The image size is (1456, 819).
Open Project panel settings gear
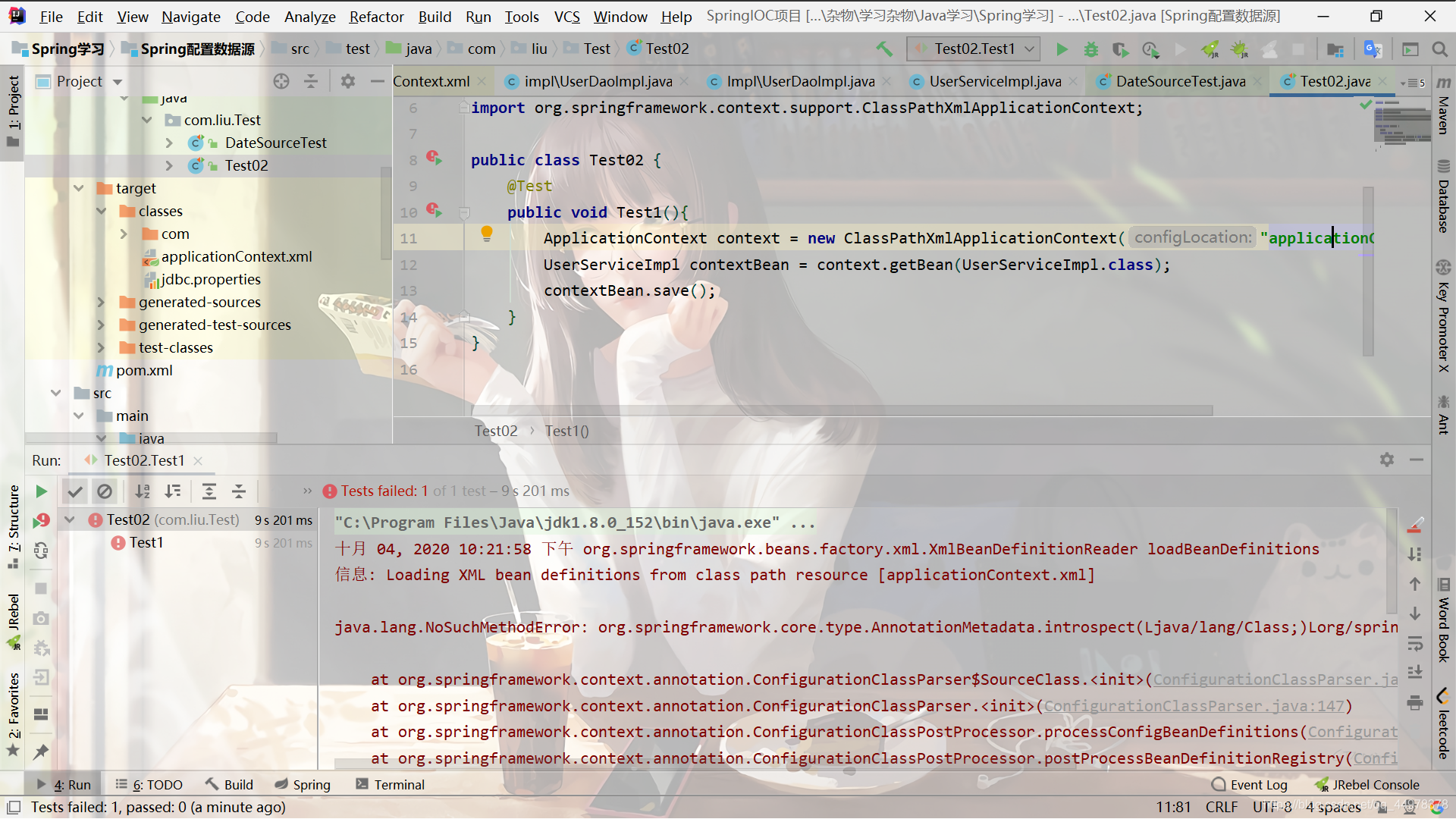coord(347,81)
